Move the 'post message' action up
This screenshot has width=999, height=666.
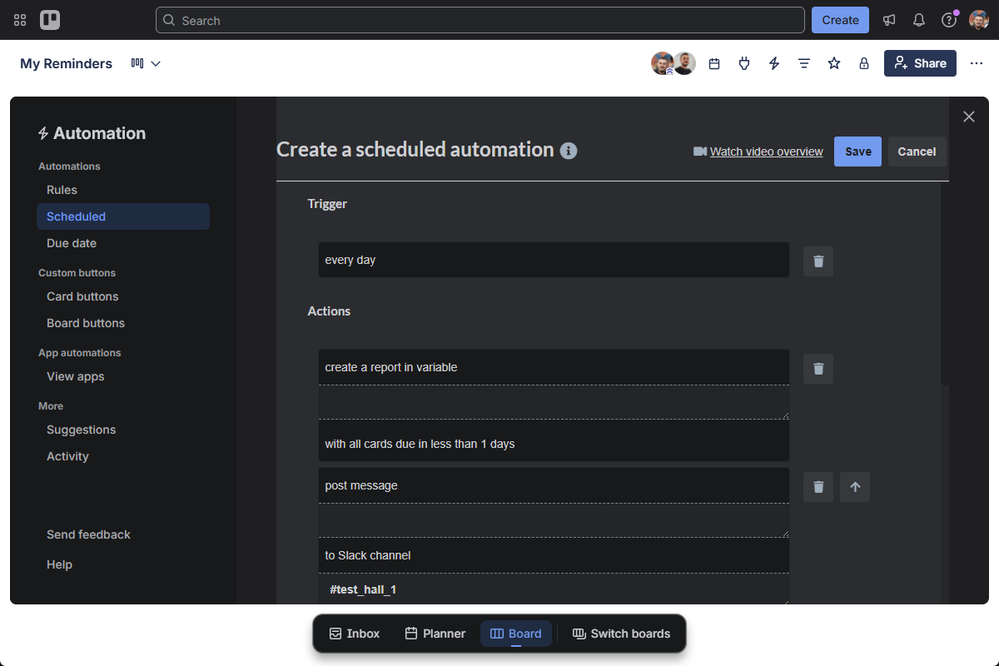pyautogui.click(x=855, y=487)
